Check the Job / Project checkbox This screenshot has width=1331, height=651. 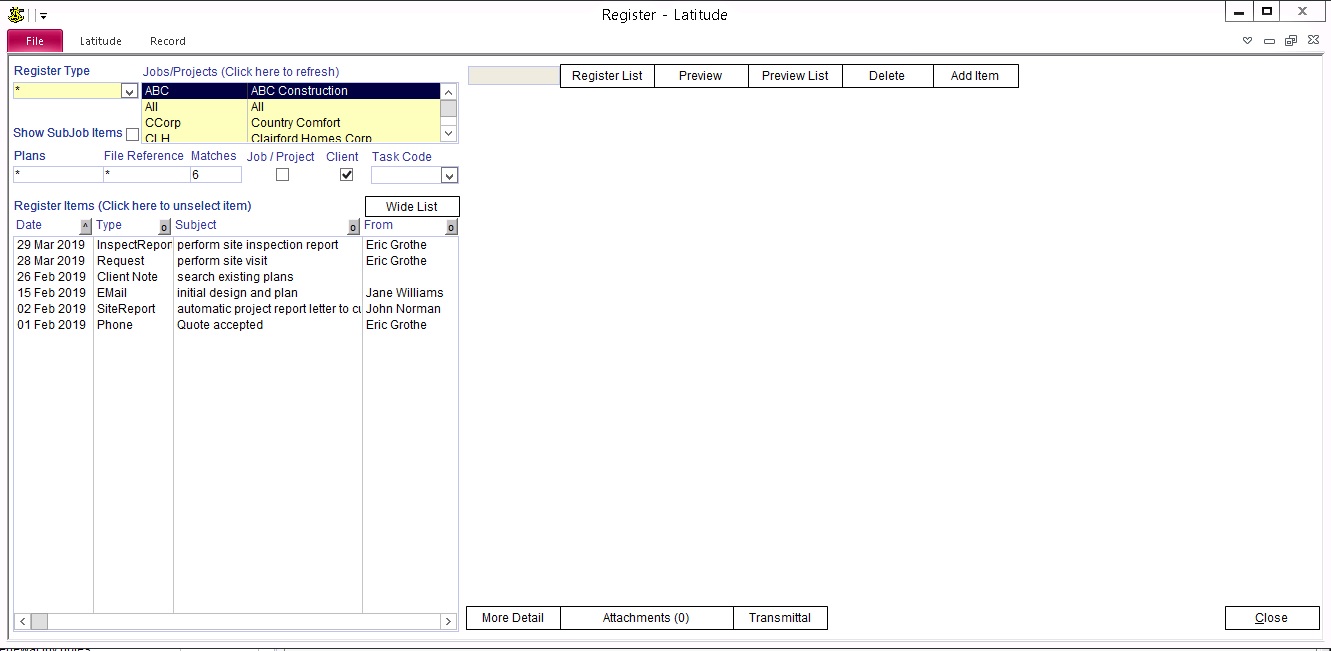pyautogui.click(x=282, y=175)
